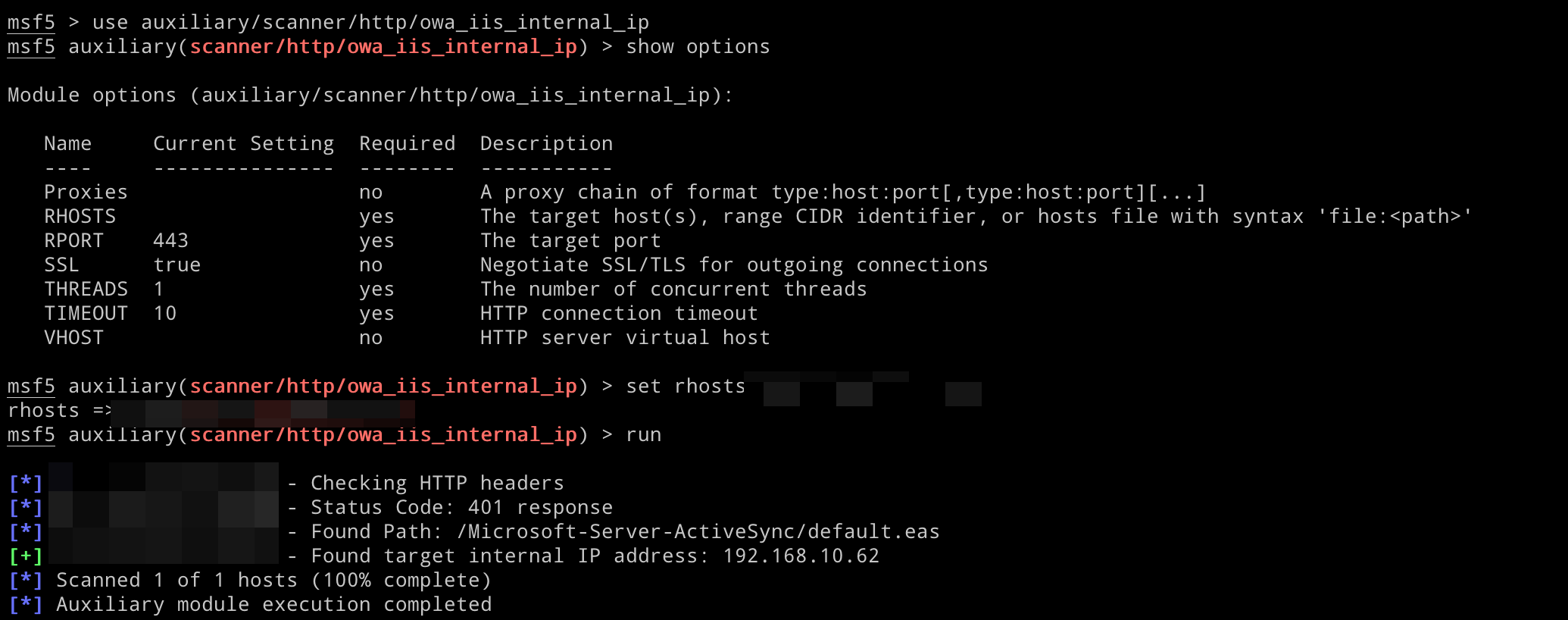Select the VHOST option name
Screen dimensions: 1568x620
click(x=73, y=338)
